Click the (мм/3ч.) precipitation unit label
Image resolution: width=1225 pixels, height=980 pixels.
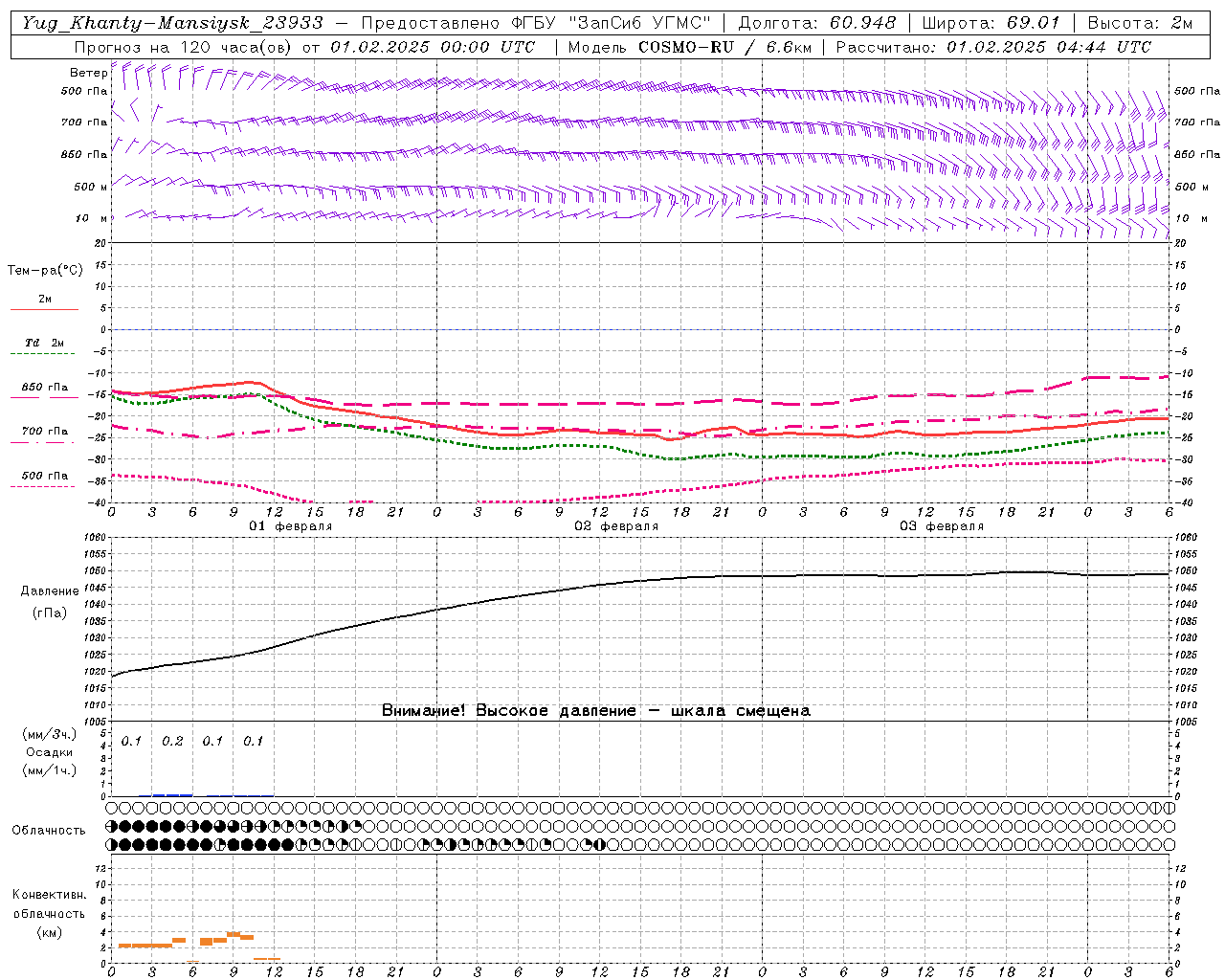[50, 734]
